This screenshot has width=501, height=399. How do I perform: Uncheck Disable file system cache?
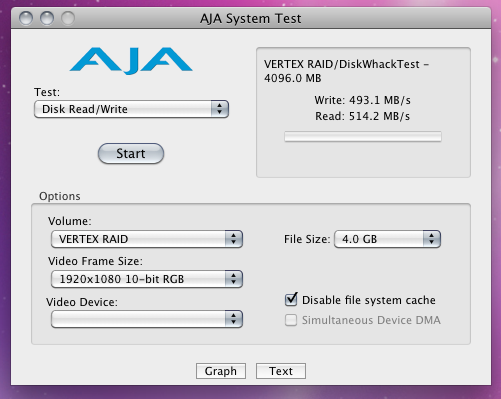coord(291,299)
